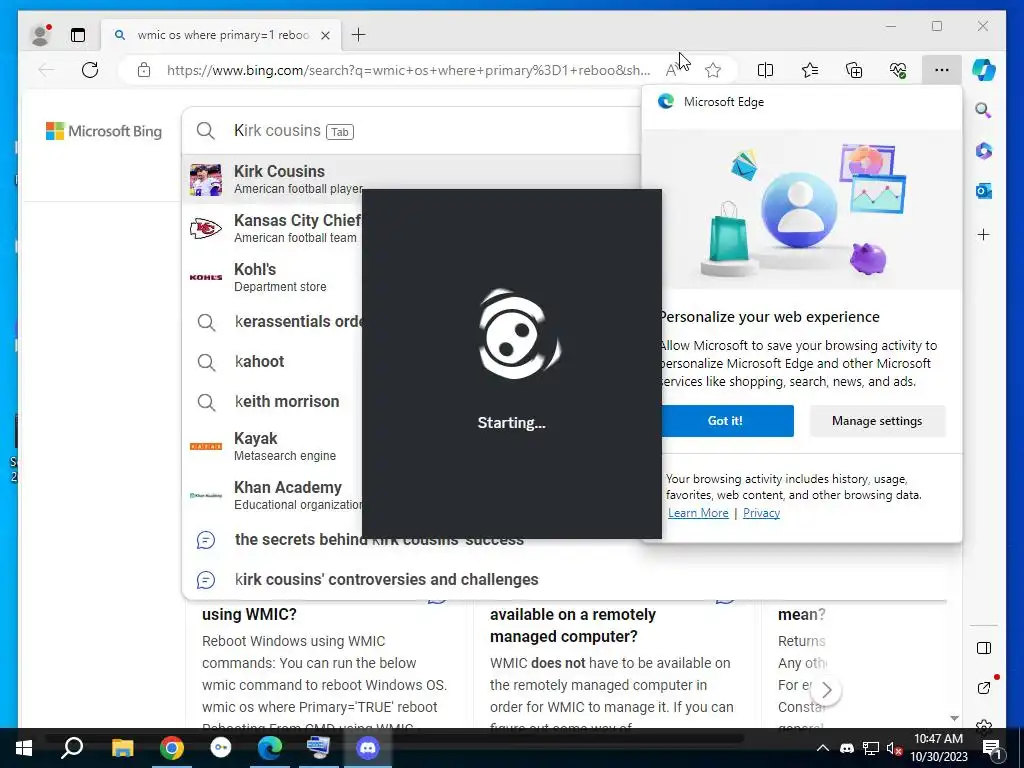Image resolution: width=1024 pixels, height=768 pixels.
Task: Open the Collections icon
Action: pos(854,70)
